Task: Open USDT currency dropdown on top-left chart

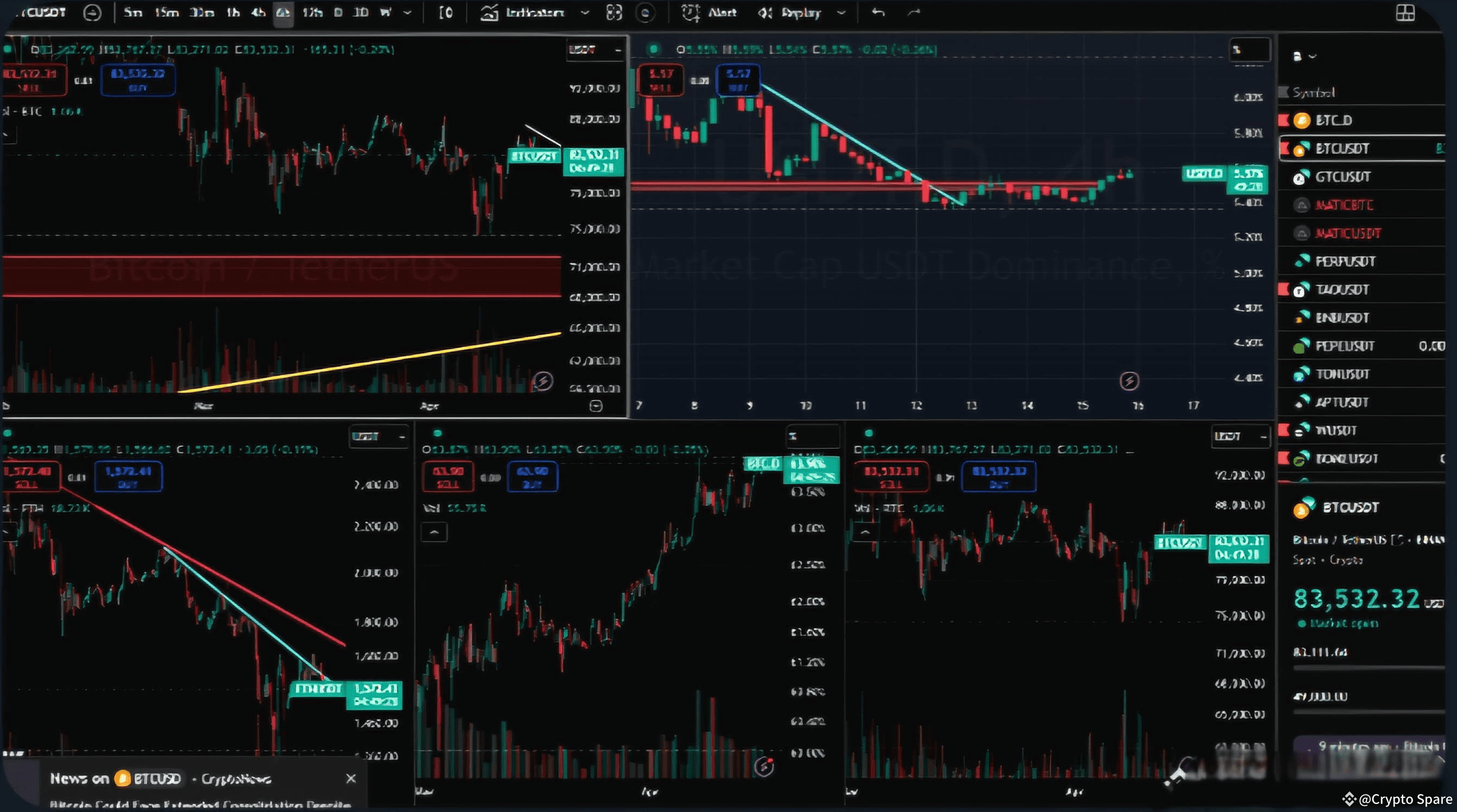Action: (595, 50)
